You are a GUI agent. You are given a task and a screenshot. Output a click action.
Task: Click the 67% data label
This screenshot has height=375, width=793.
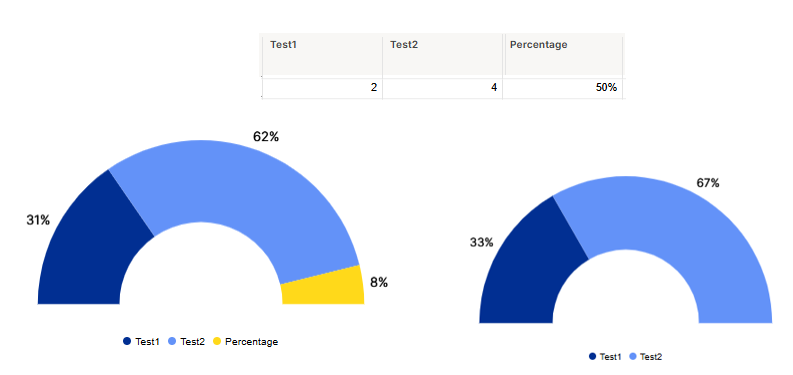pos(708,183)
